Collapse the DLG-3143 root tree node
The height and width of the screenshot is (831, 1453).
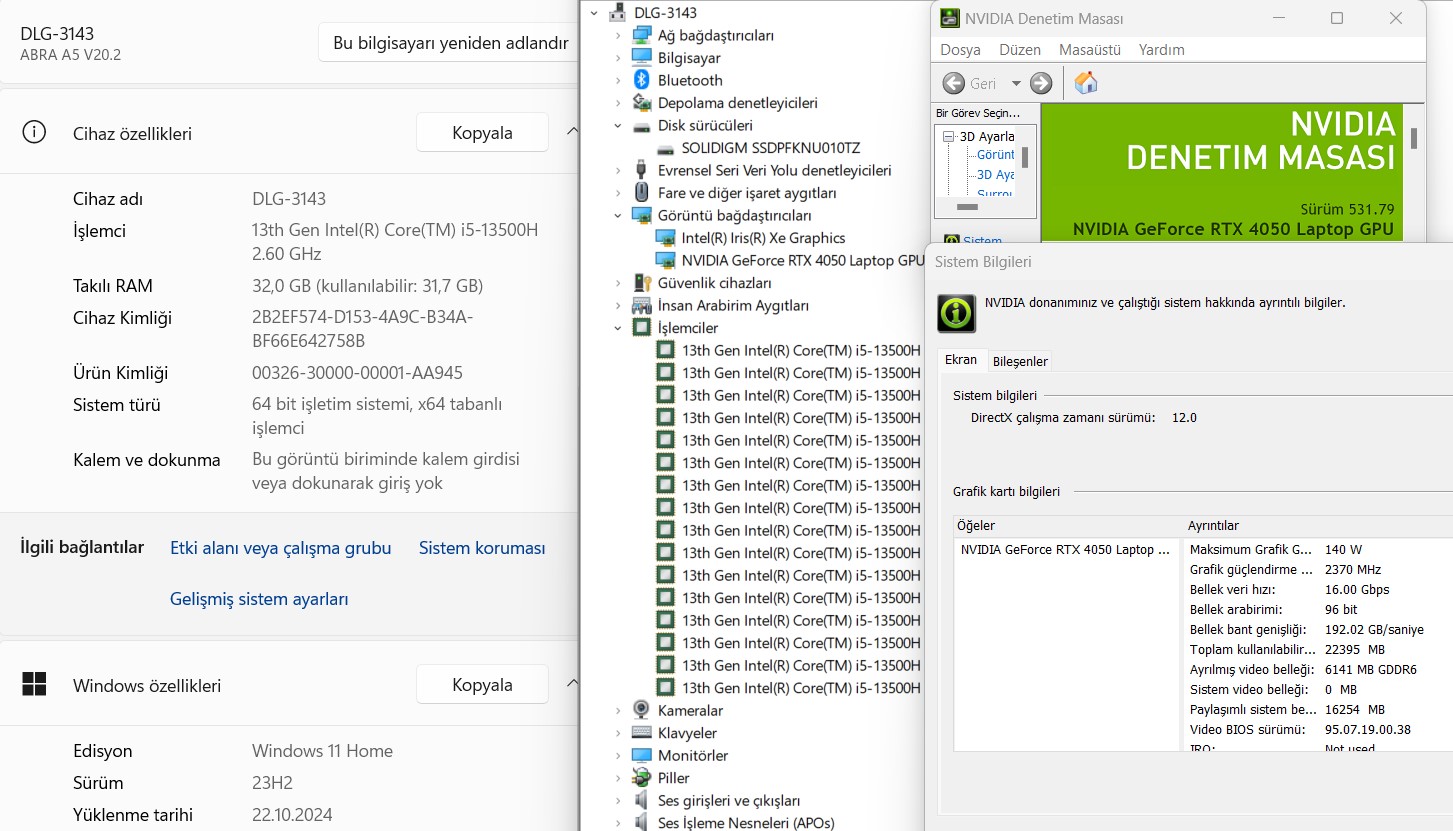pyautogui.click(x=594, y=13)
